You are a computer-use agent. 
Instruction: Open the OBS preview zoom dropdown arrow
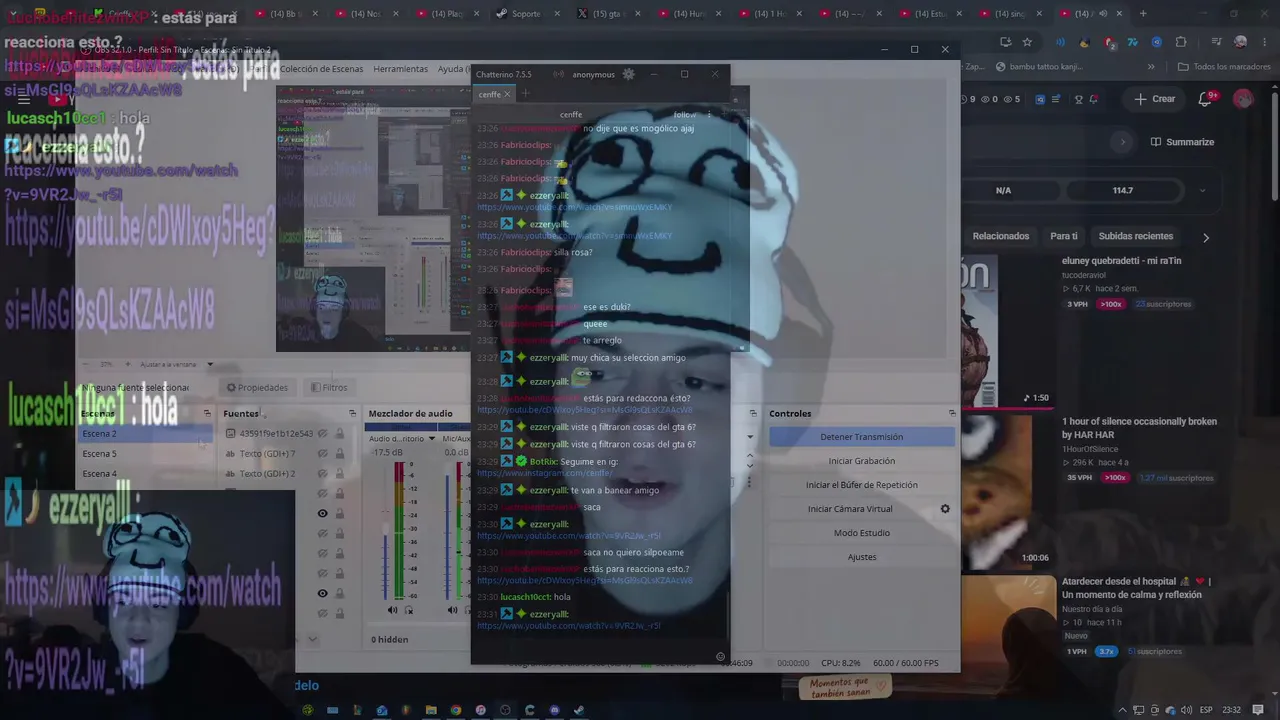(x=210, y=365)
